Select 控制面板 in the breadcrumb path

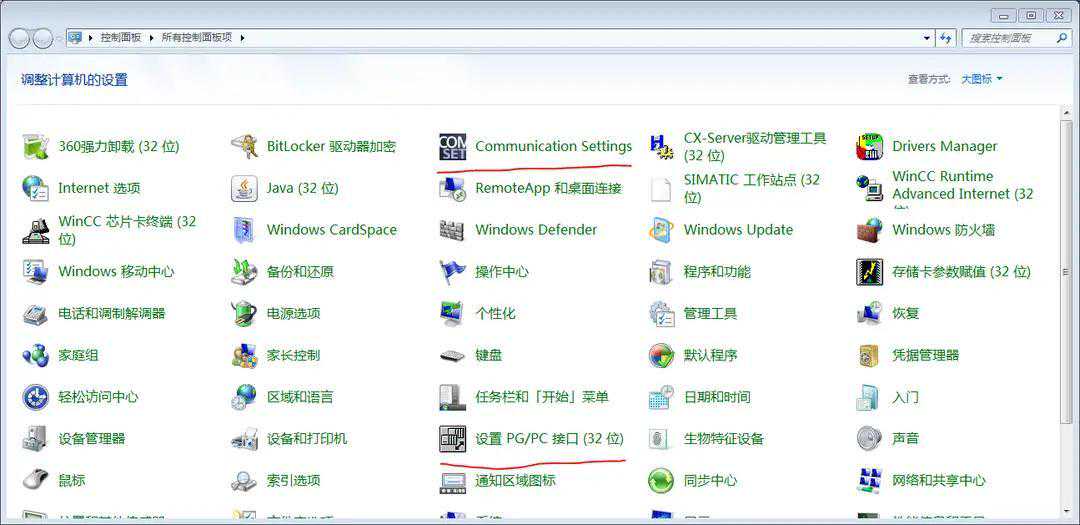(123, 38)
